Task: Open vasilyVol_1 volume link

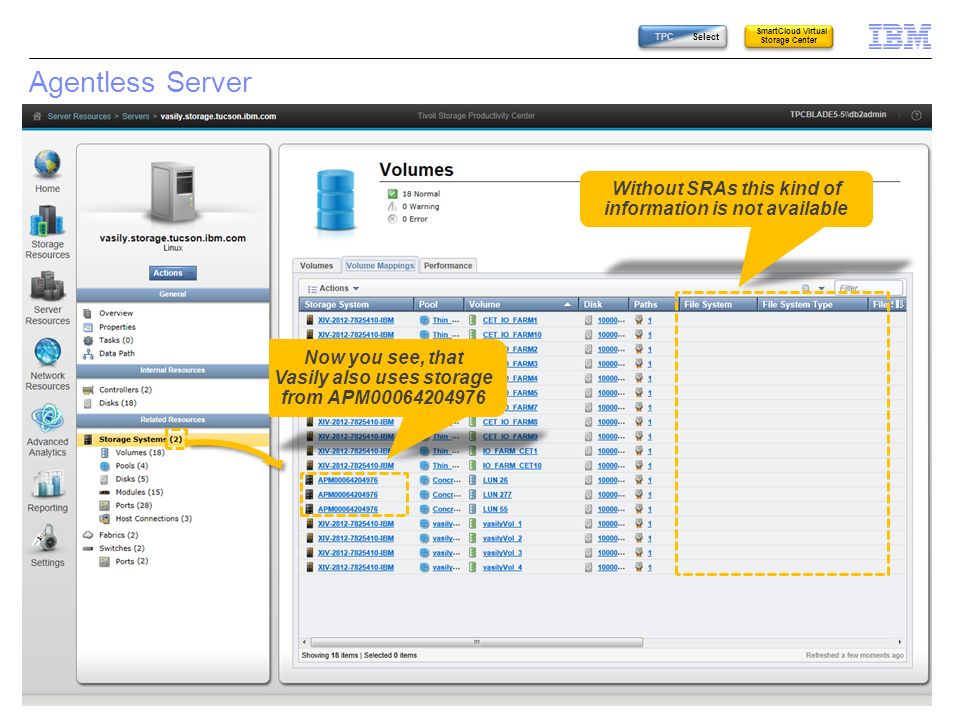Action: coord(502,524)
